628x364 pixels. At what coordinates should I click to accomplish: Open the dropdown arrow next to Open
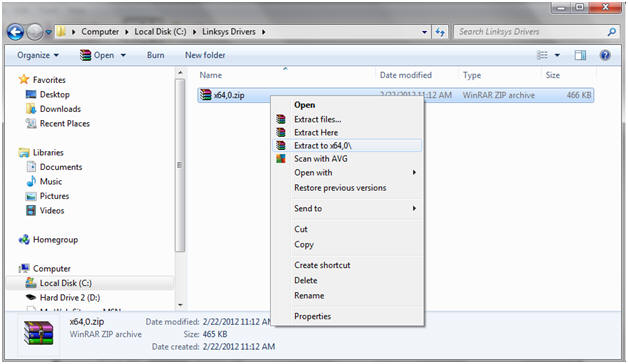pyautogui.click(x=123, y=55)
